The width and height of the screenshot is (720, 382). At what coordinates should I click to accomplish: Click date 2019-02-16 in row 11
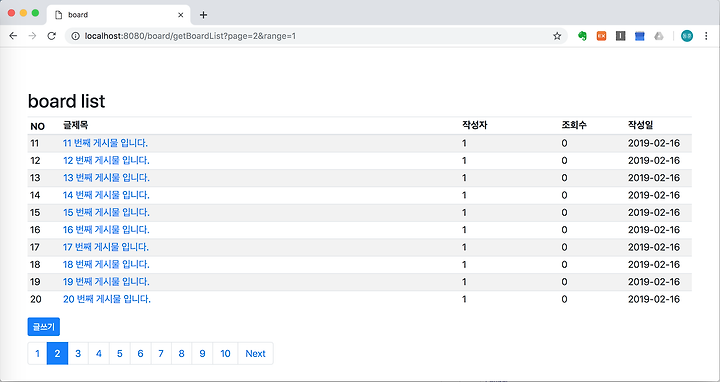tap(654, 143)
